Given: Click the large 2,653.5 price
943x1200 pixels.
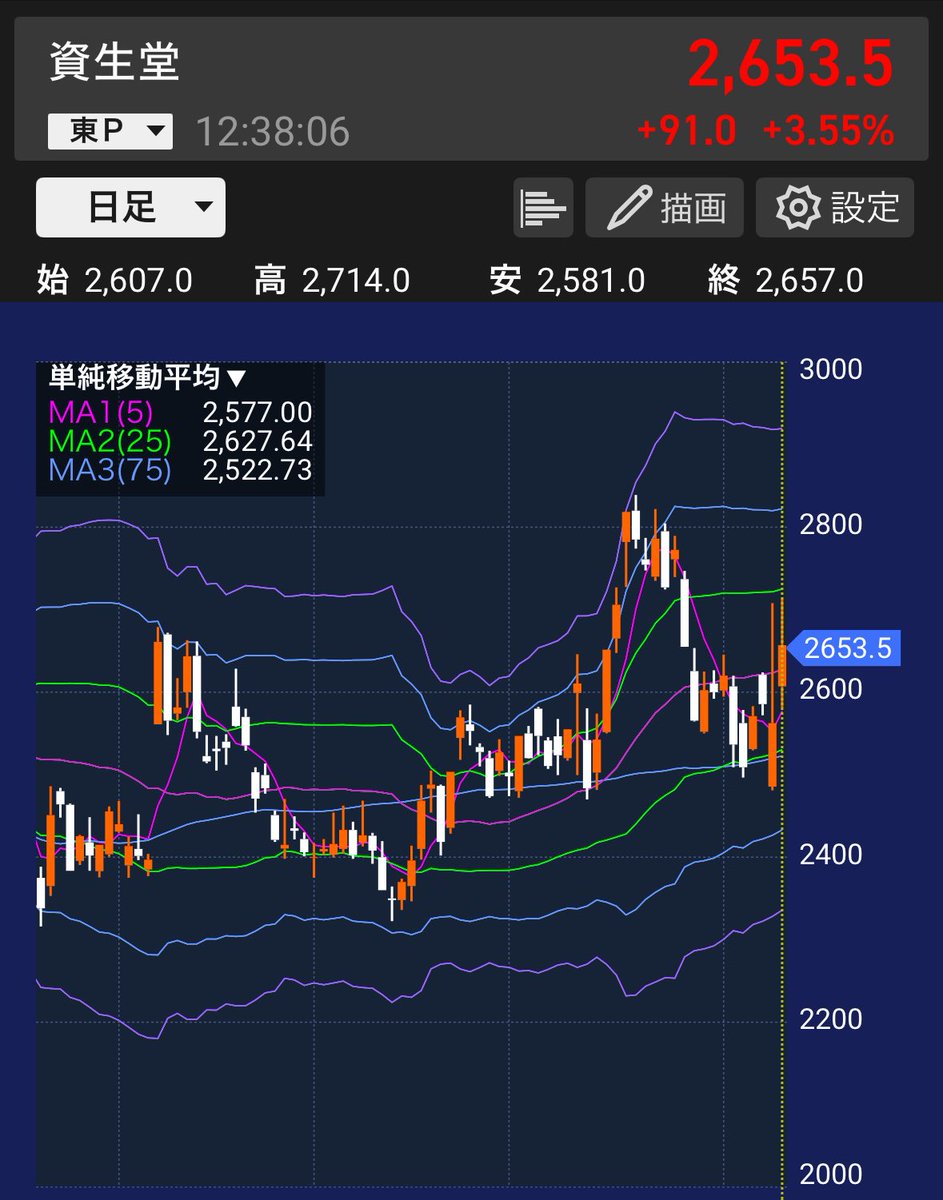Looking at the screenshot, I should coord(790,66).
